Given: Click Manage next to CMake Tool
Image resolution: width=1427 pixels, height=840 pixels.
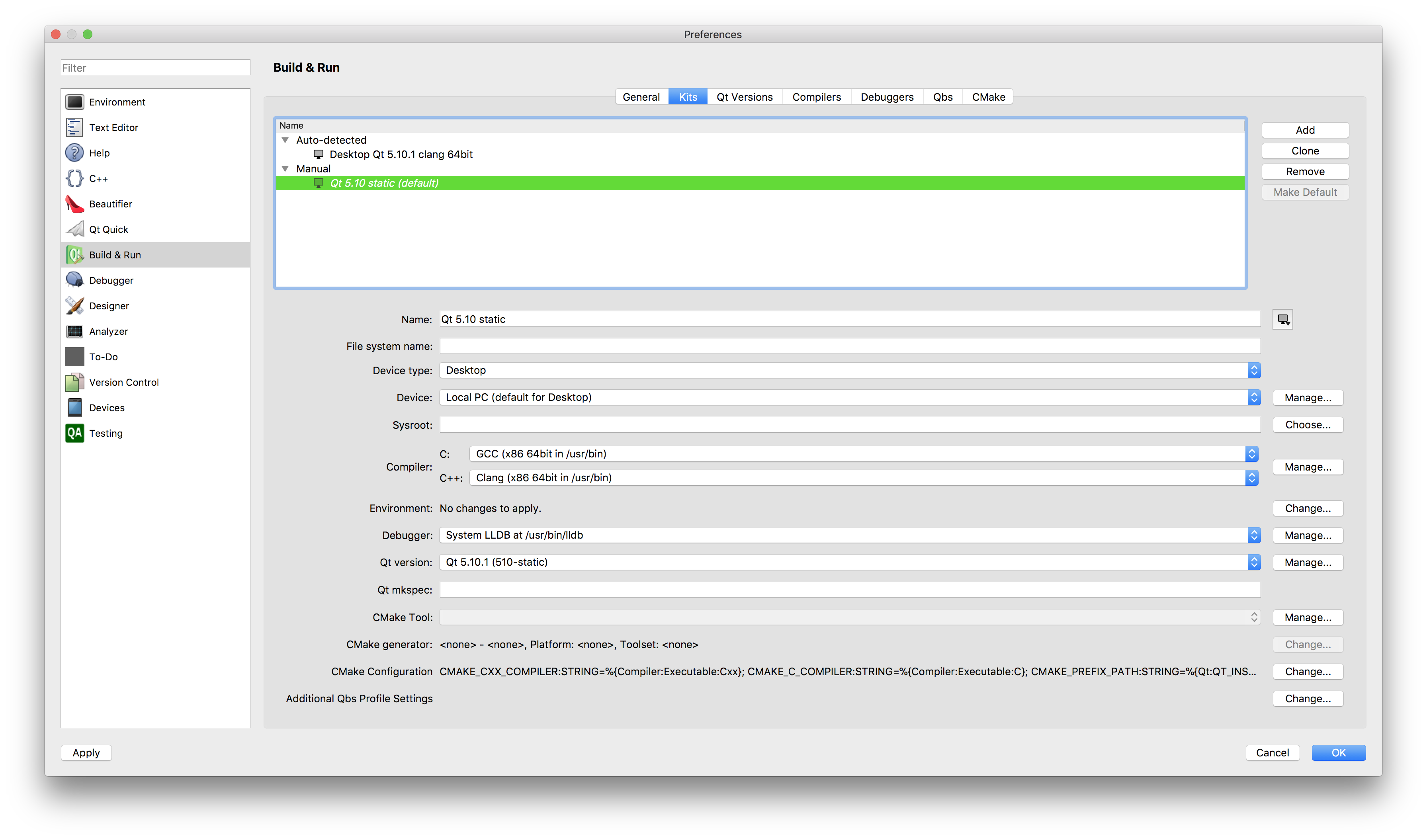Looking at the screenshot, I should click(x=1308, y=617).
